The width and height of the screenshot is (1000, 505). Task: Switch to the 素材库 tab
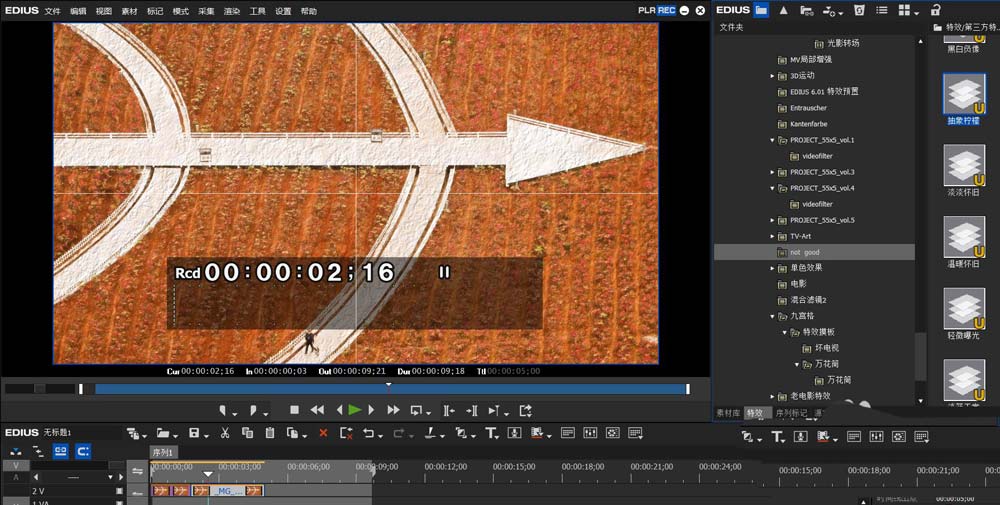(728, 413)
